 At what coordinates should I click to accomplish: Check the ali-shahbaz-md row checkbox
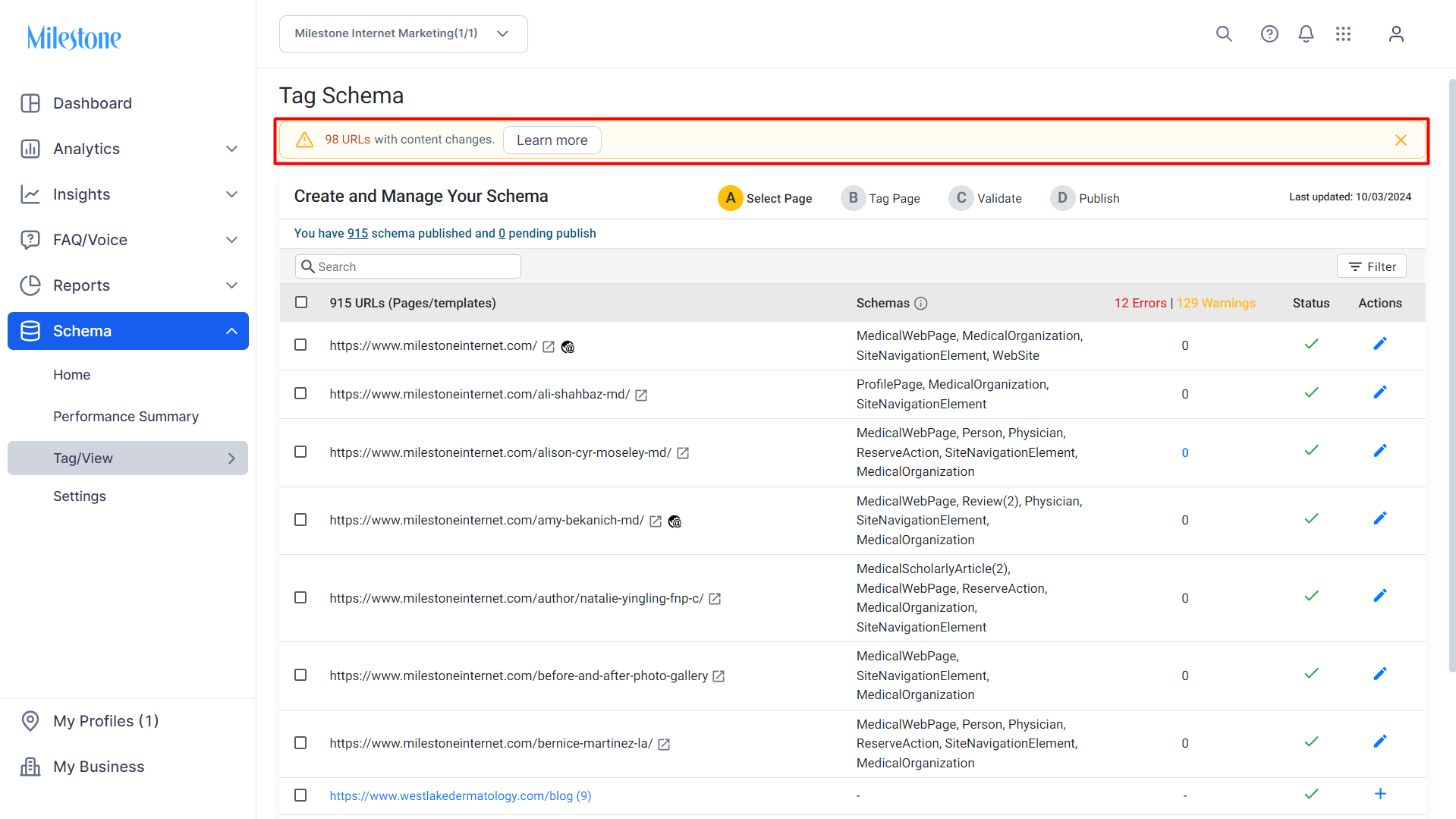[x=300, y=394]
